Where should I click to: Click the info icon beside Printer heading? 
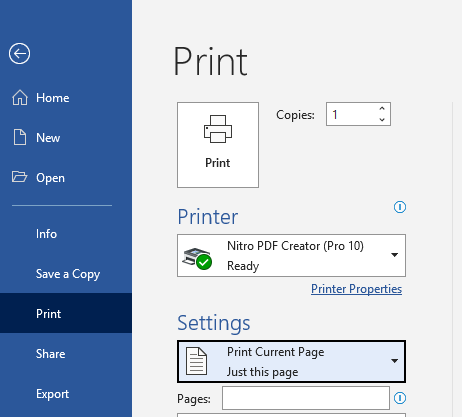[x=400, y=207]
